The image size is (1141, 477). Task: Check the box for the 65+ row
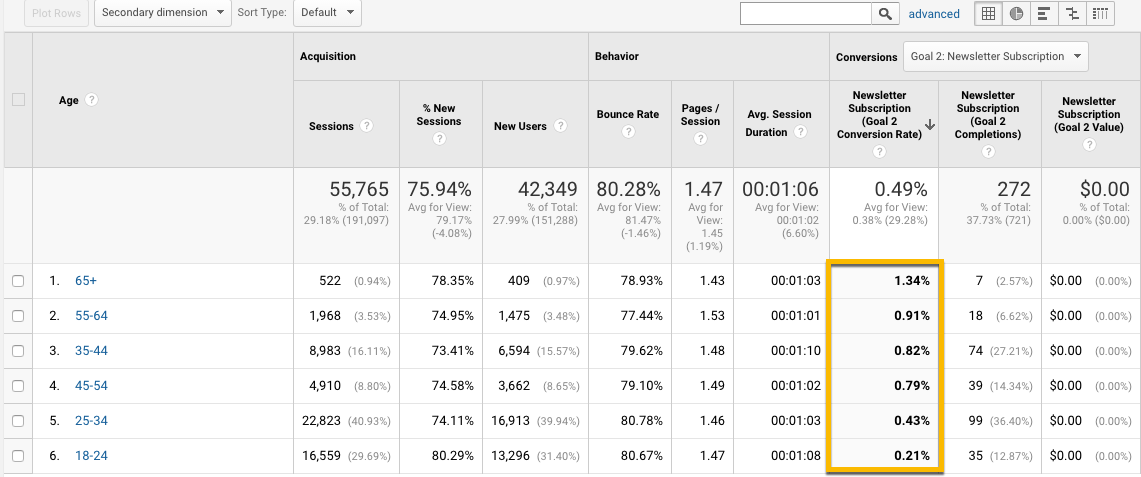coord(17,281)
